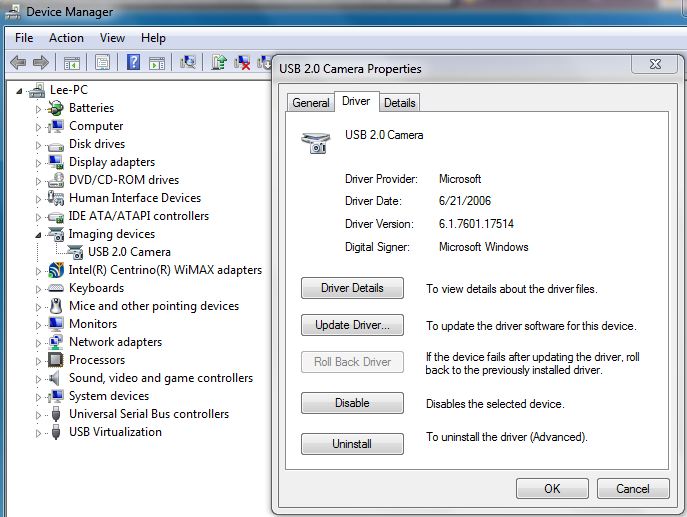Screen dimensions: 687x517
Task: Click the USB Virtualization plug icon
Action: pyautogui.click(x=56, y=432)
